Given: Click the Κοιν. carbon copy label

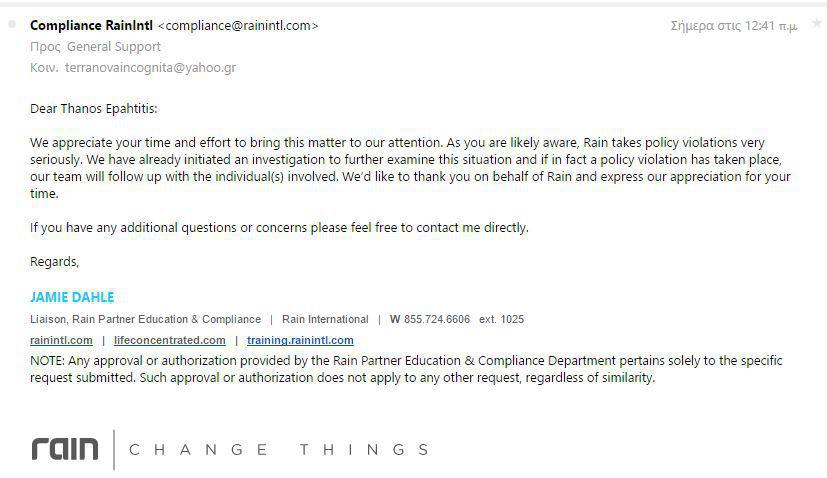Looking at the screenshot, I should click(44, 68).
